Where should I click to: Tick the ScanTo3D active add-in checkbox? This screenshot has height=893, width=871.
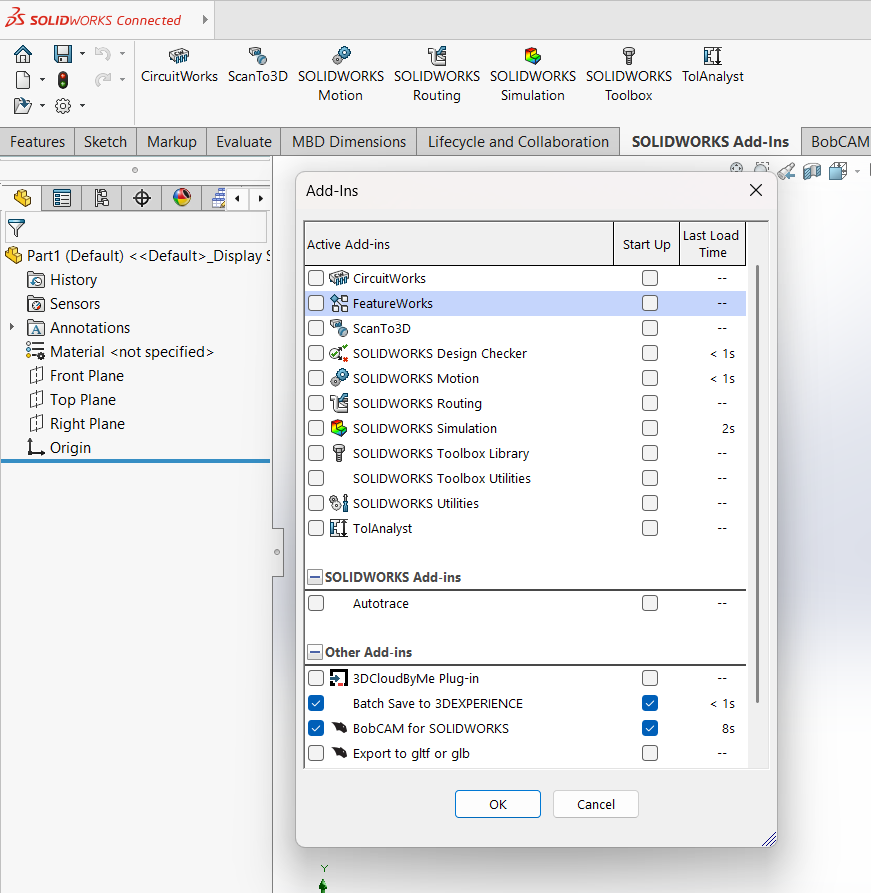pos(316,328)
